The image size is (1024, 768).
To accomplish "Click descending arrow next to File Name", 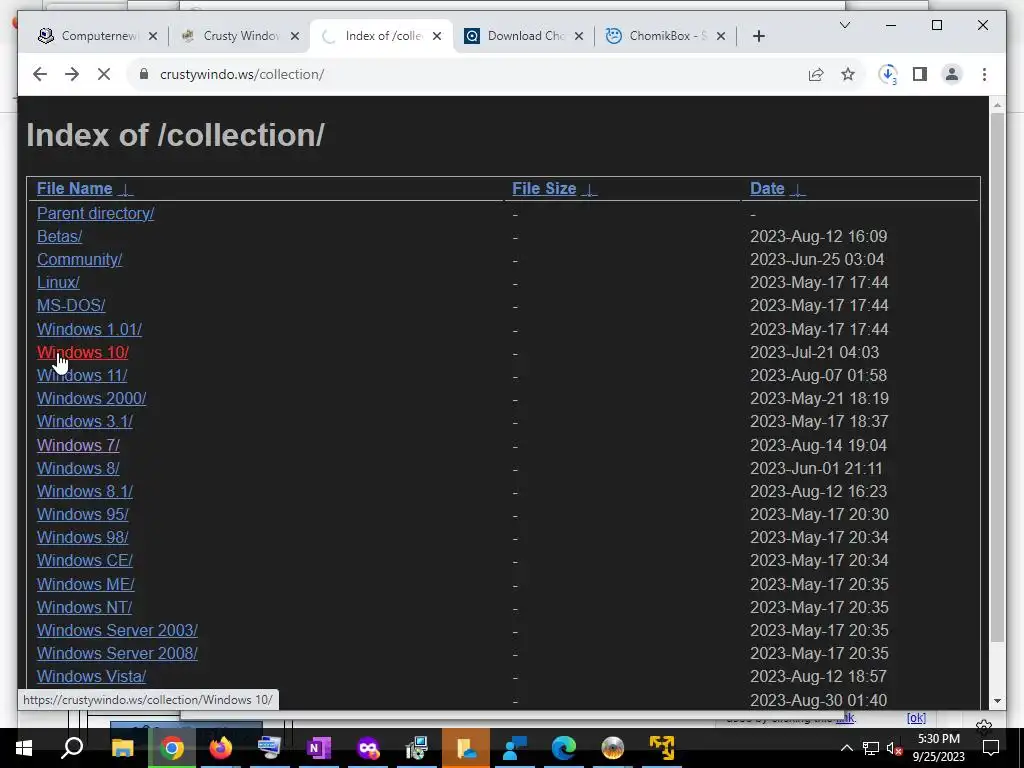I will pyautogui.click(x=126, y=189).
